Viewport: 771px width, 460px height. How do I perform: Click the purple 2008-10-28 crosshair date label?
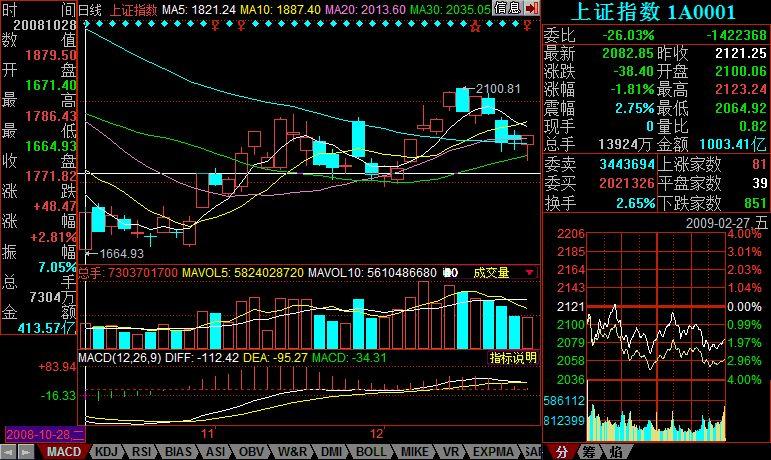pyautogui.click(x=45, y=434)
